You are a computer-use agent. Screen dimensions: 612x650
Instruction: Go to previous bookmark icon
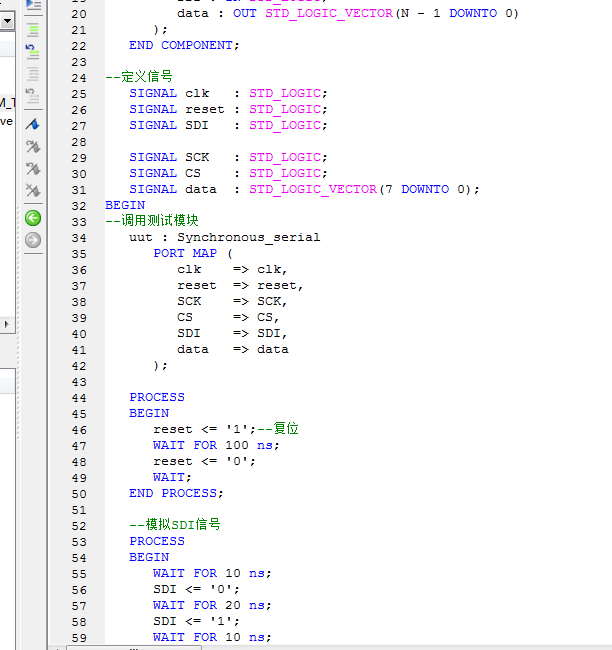(33, 168)
